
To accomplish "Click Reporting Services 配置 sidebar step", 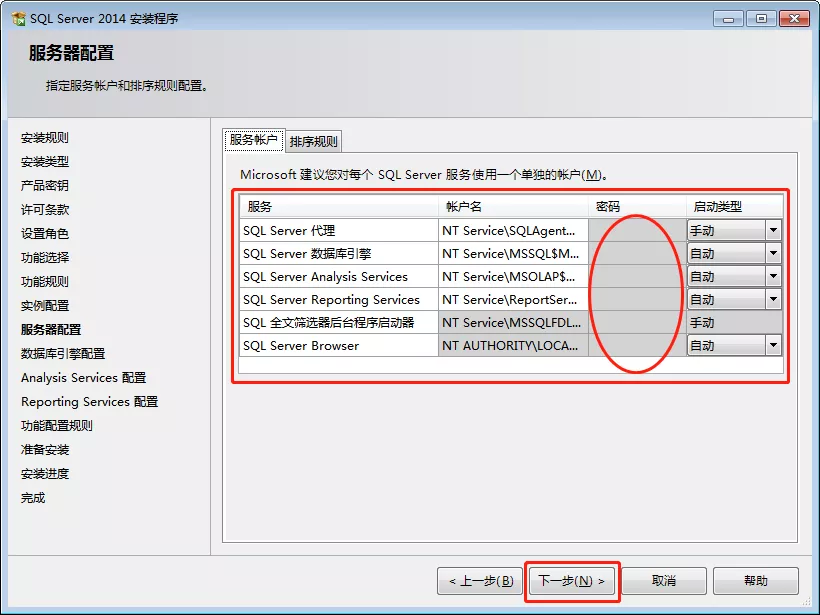I will [x=89, y=402].
